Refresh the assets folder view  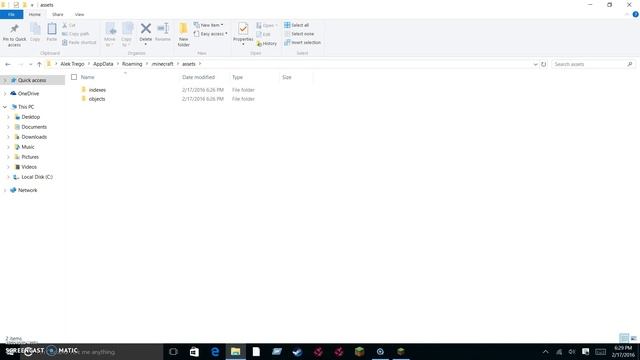tap(543, 64)
